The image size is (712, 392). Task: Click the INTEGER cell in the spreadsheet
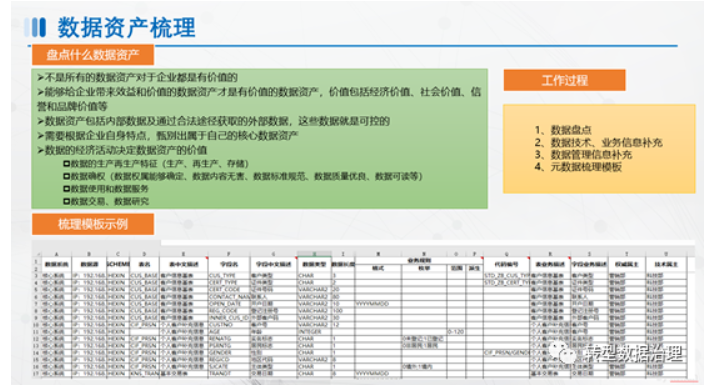(314, 332)
